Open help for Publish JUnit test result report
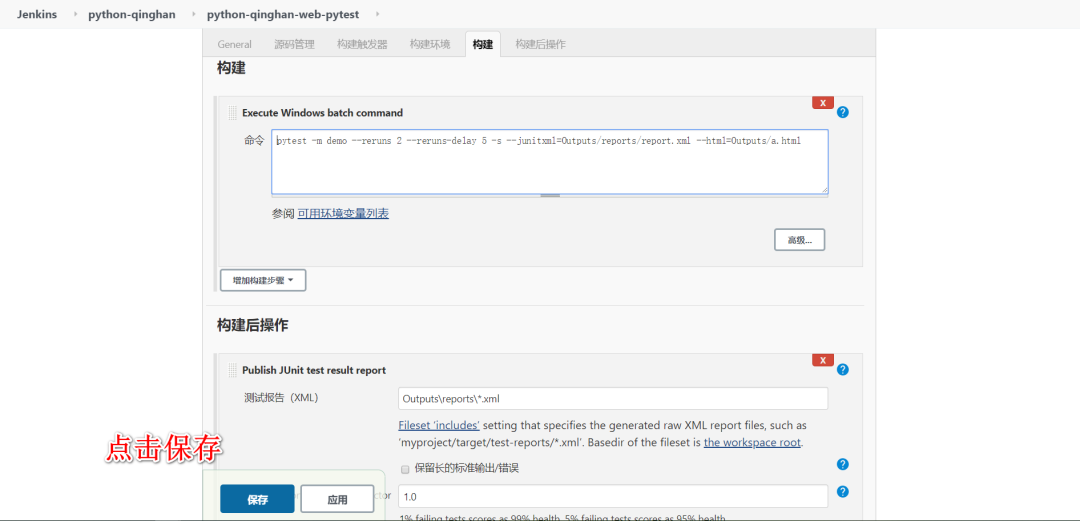The height and width of the screenshot is (521, 1080). (x=842, y=370)
